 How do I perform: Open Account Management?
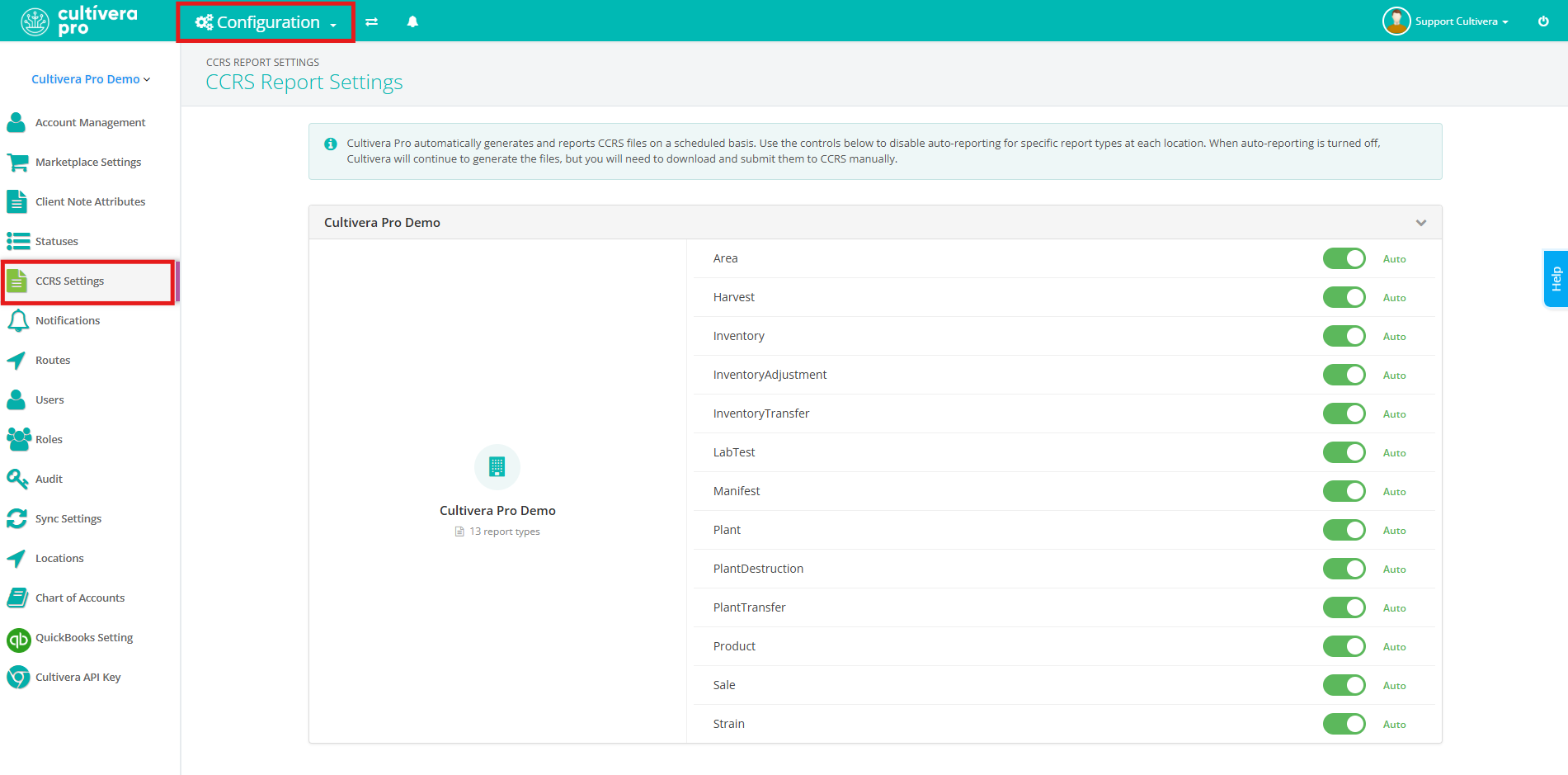(90, 122)
